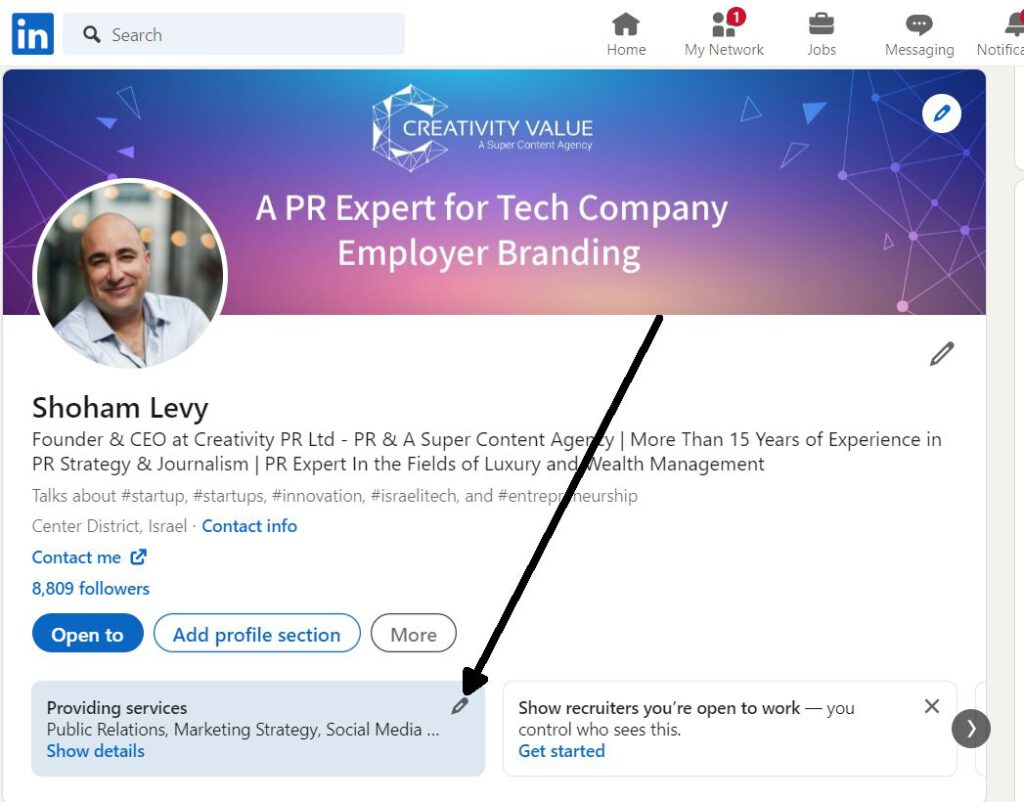Open My Network with notification badge
The image size is (1024, 802).
724,34
